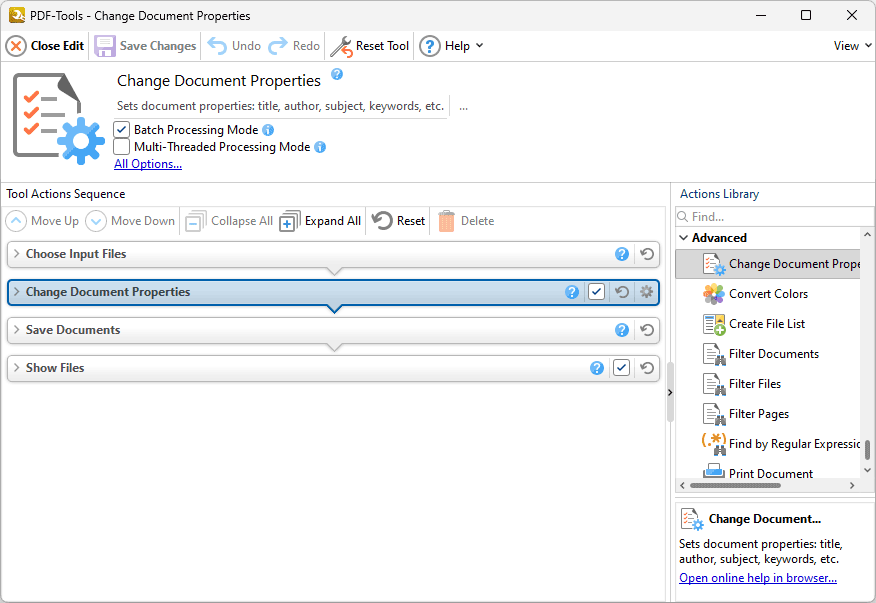The height and width of the screenshot is (603, 876).
Task: Select Change Document Properties in Actions Library
Action: click(768, 264)
